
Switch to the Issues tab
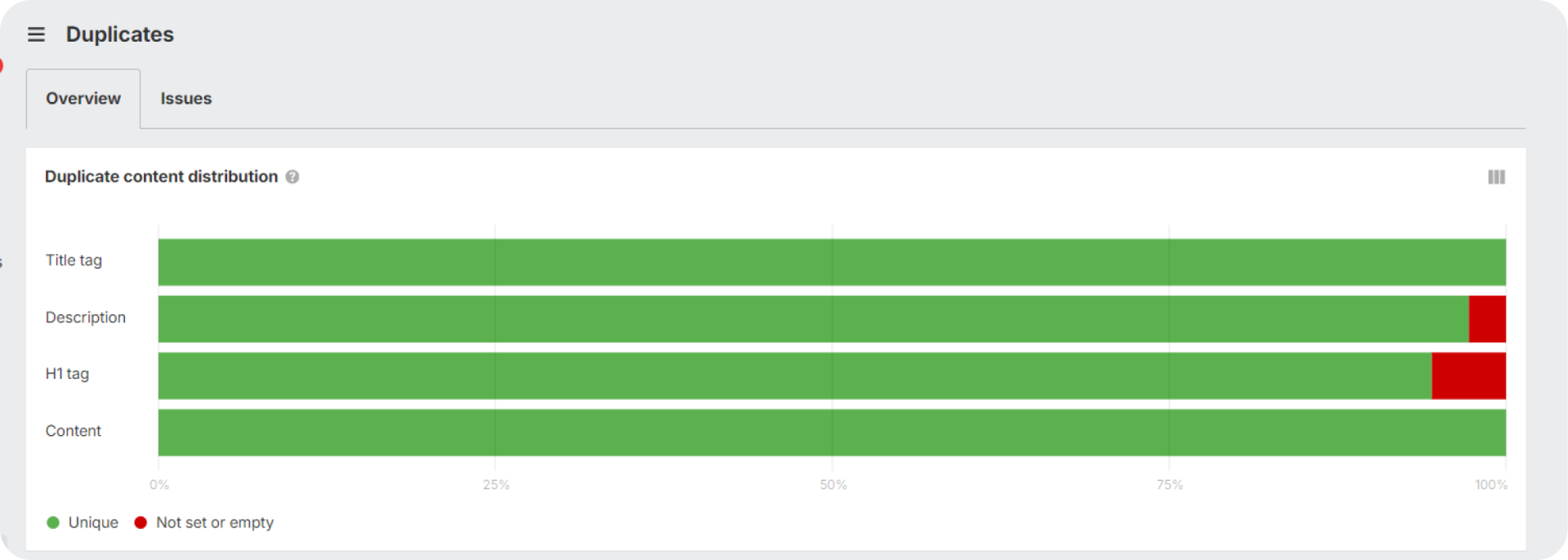[186, 99]
